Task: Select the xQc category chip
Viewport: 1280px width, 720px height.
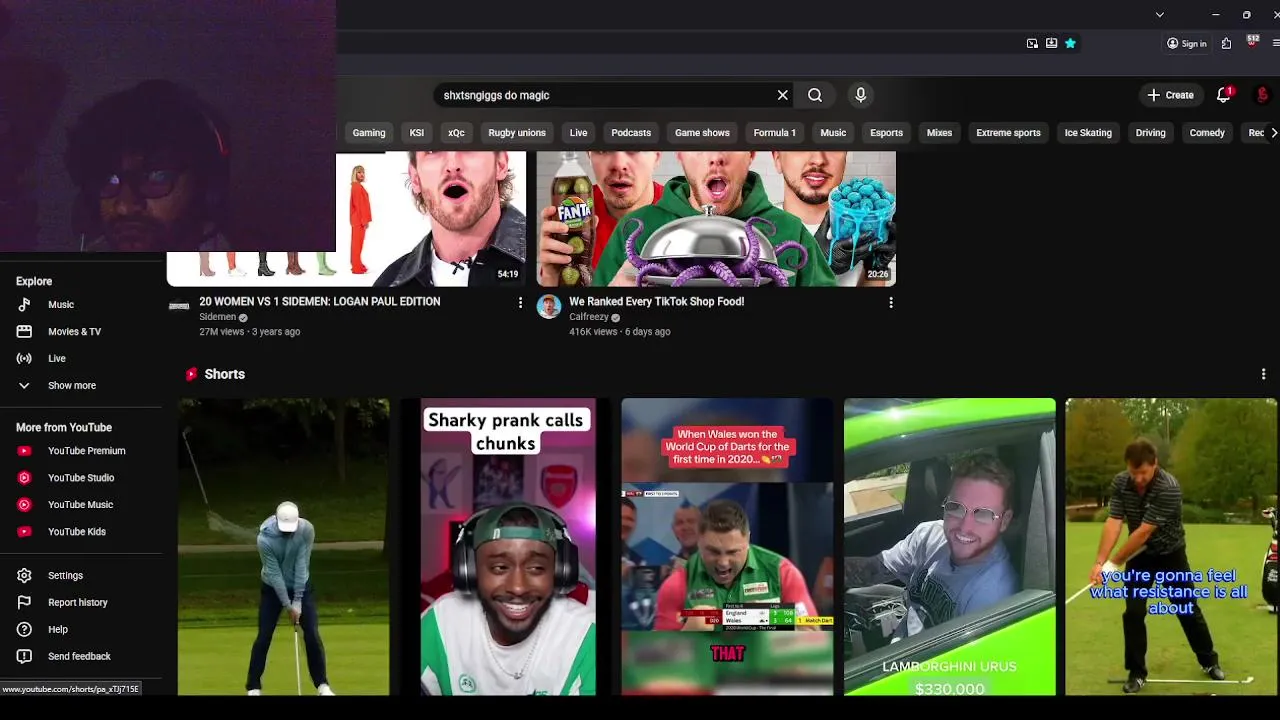Action: 456,132
